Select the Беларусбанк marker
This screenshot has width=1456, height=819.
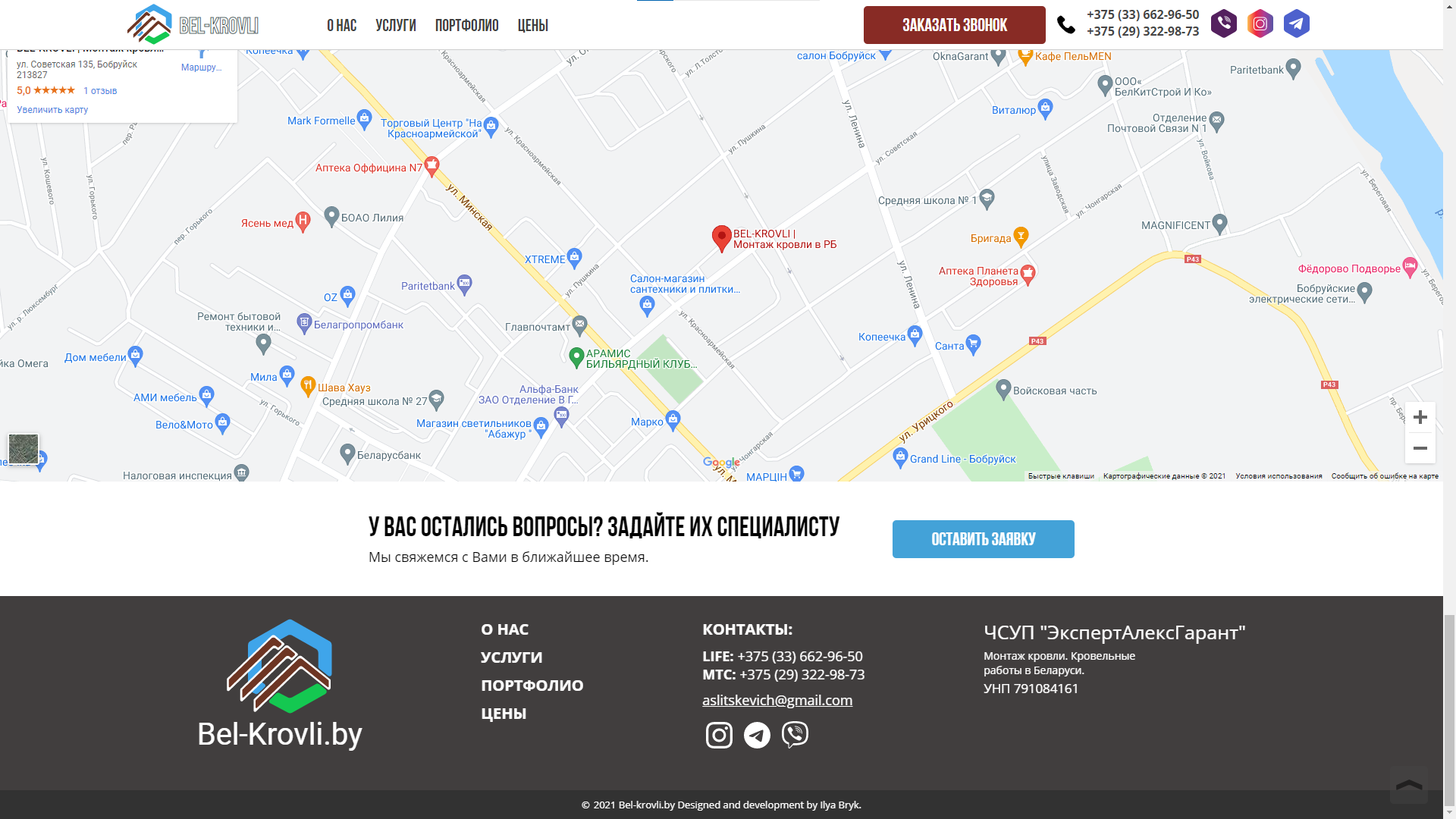click(x=347, y=453)
